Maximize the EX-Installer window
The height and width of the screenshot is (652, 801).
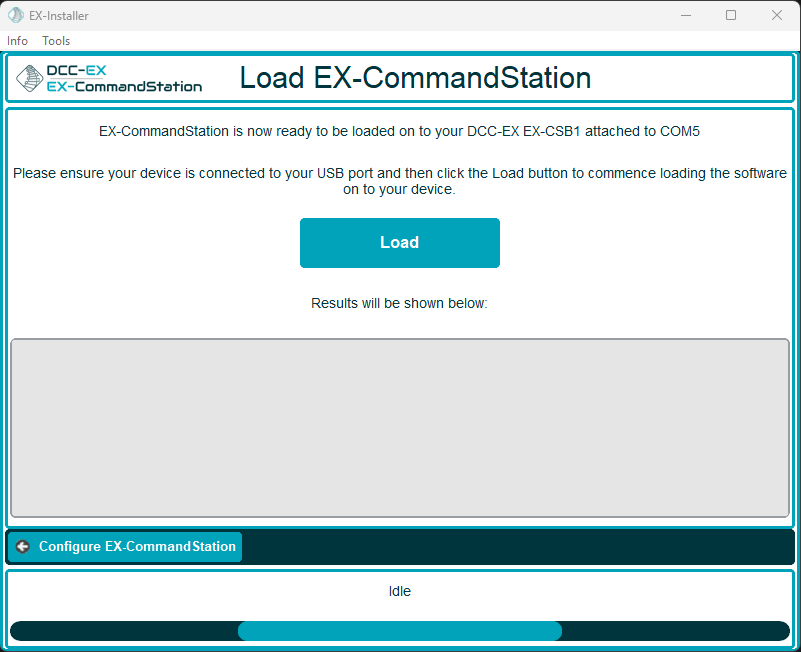coord(731,15)
